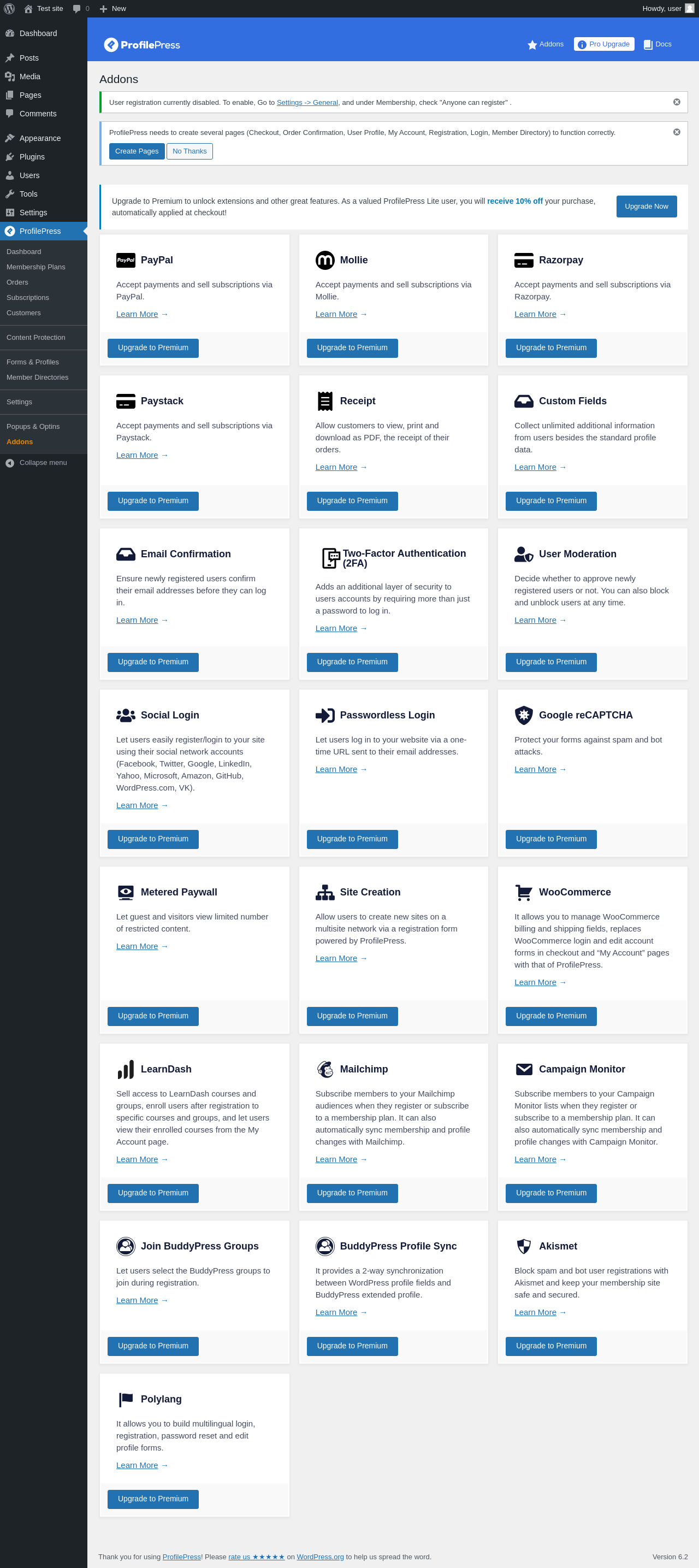Click the Google reCAPTCHA shield icon

click(524, 715)
